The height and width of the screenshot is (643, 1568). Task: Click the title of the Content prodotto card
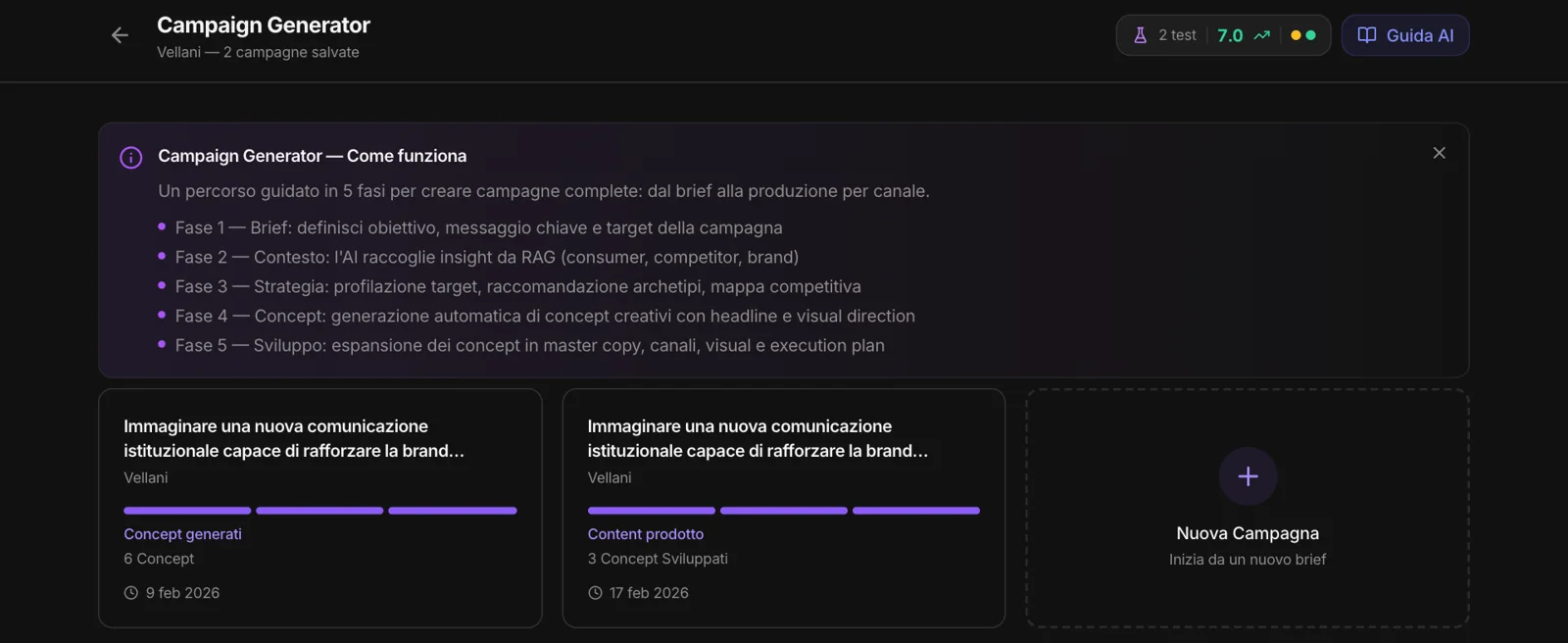pos(758,438)
